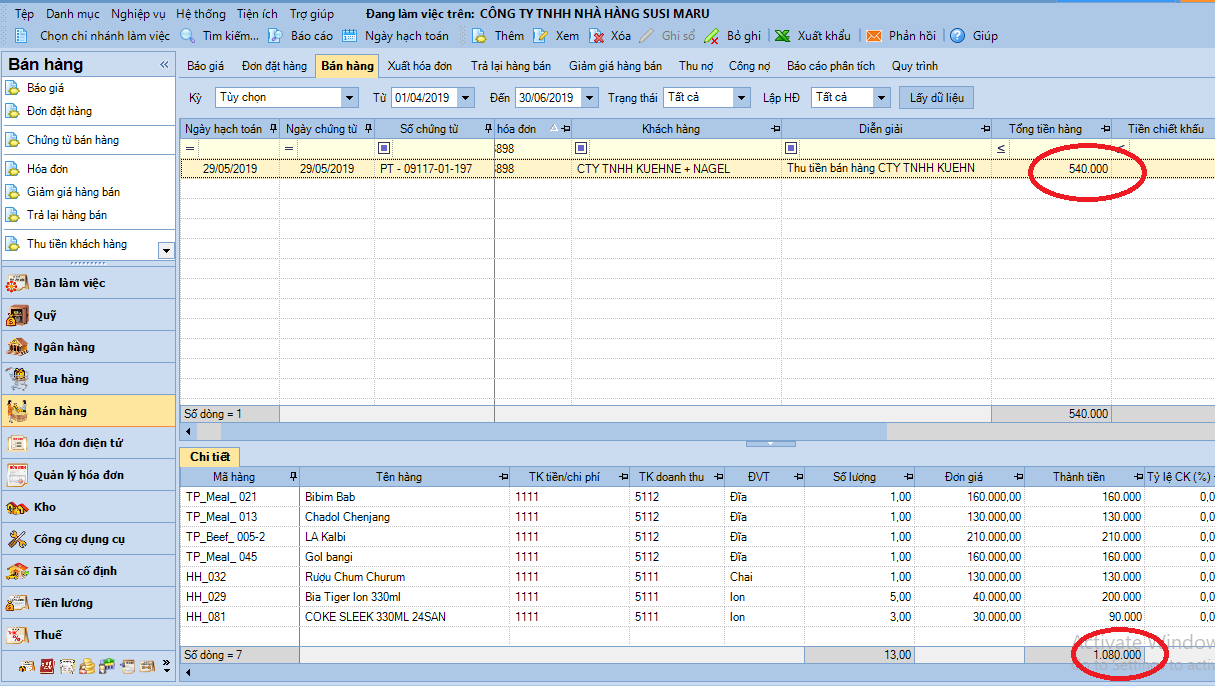This screenshot has width=1215, height=686.
Task: Open the Giúp help icon
Action: [957, 36]
